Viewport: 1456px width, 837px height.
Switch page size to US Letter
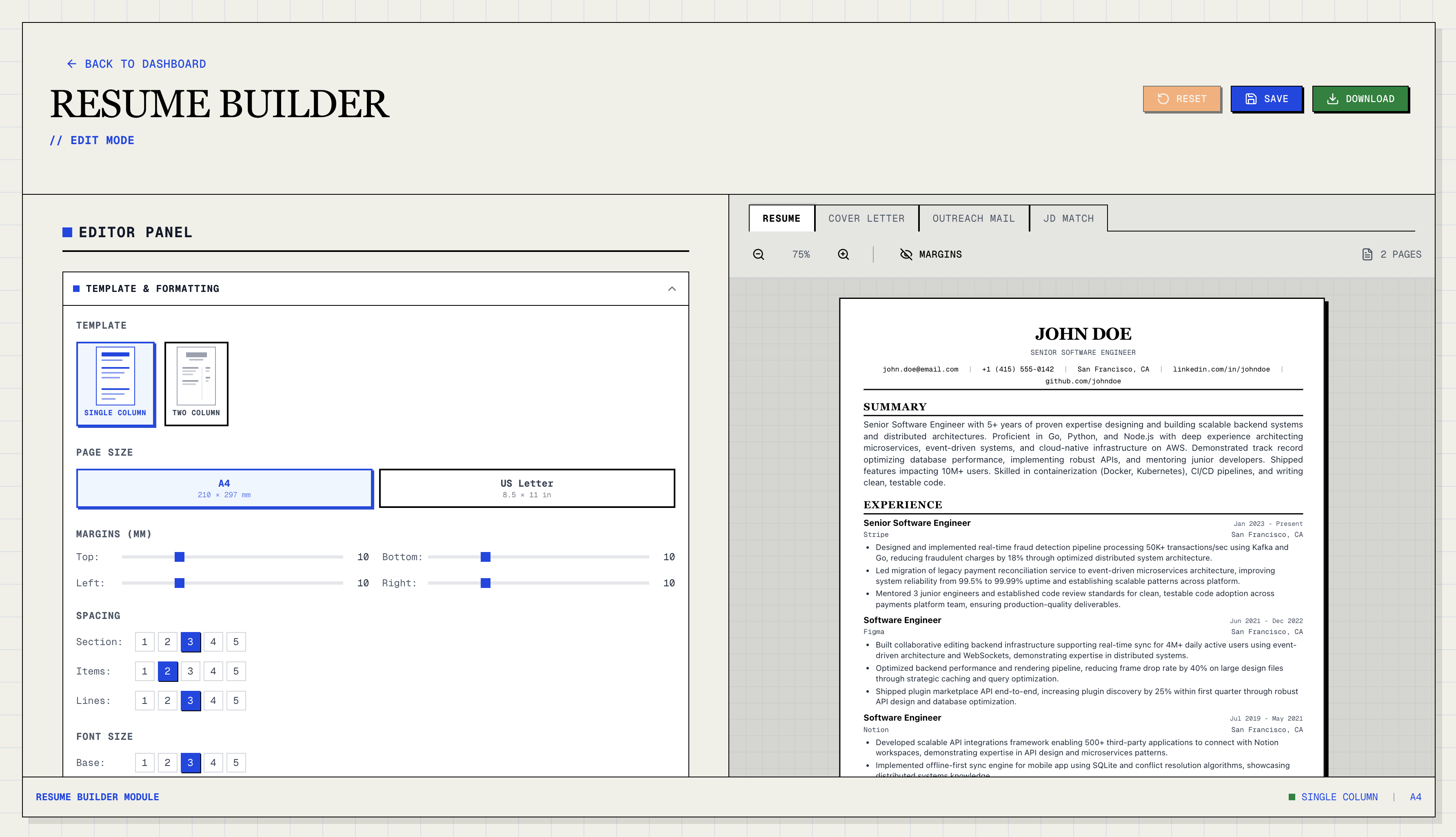[526, 488]
